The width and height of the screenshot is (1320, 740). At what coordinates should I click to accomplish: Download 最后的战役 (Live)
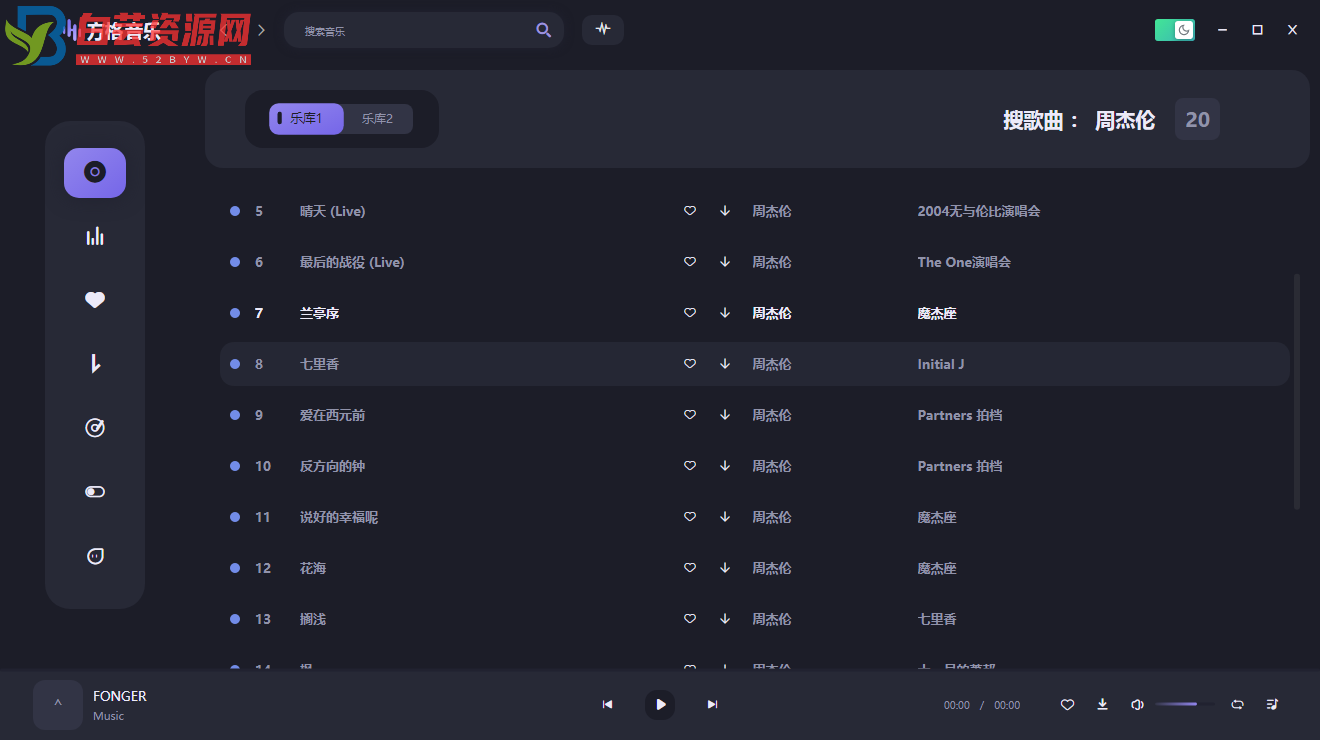(x=725, y=262)
